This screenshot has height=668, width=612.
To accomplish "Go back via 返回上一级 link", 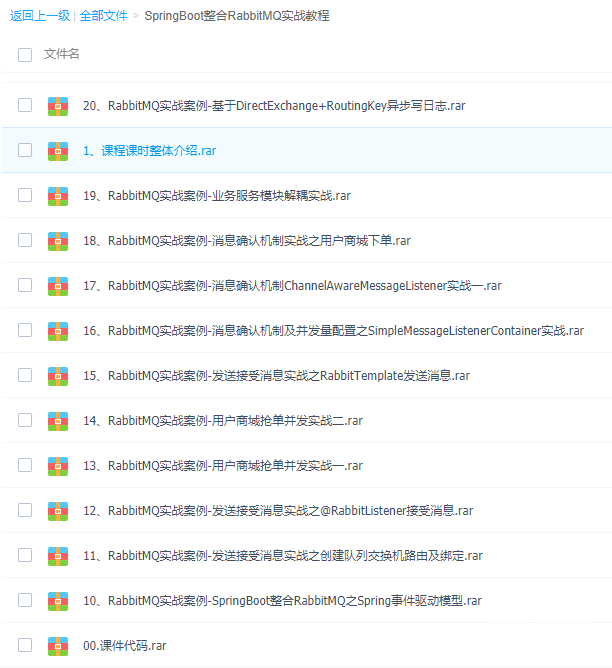I will (40, 16).
